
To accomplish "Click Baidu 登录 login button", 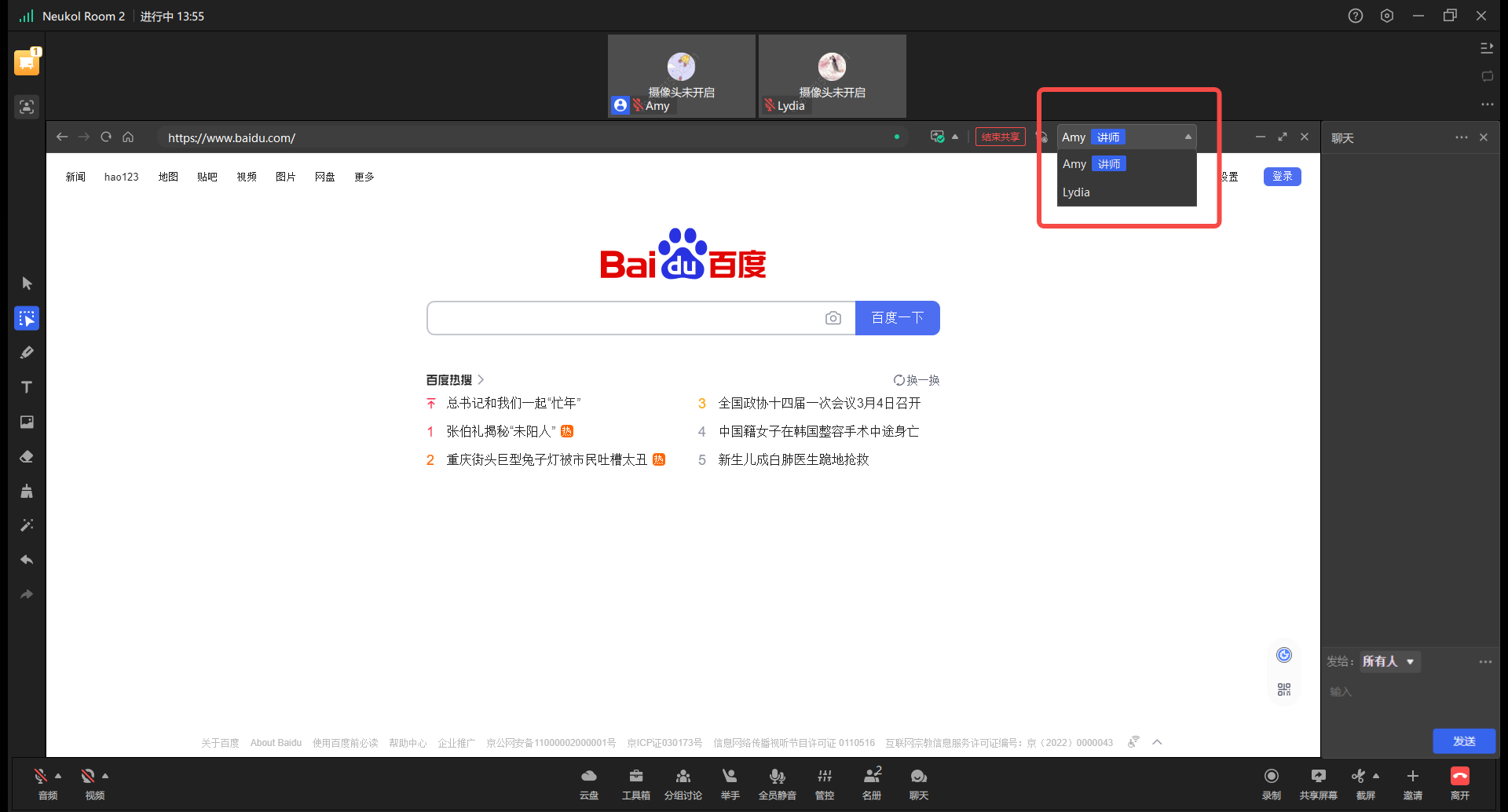I will [1283, 177].
